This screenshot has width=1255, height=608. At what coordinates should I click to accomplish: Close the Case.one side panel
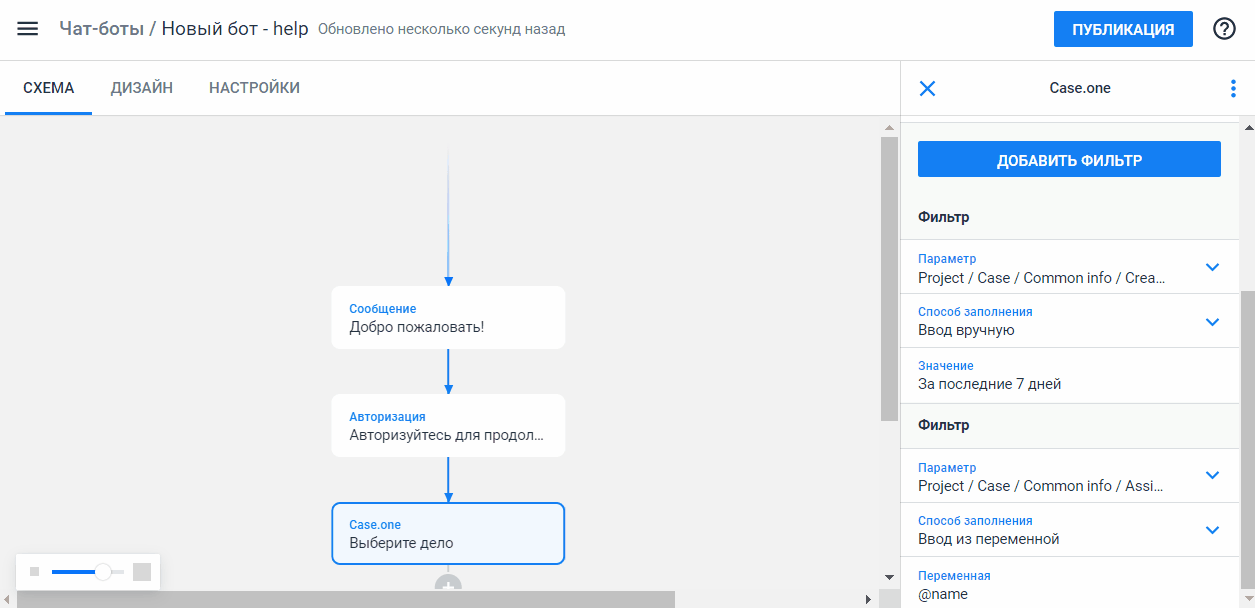[x=927, y=88]
